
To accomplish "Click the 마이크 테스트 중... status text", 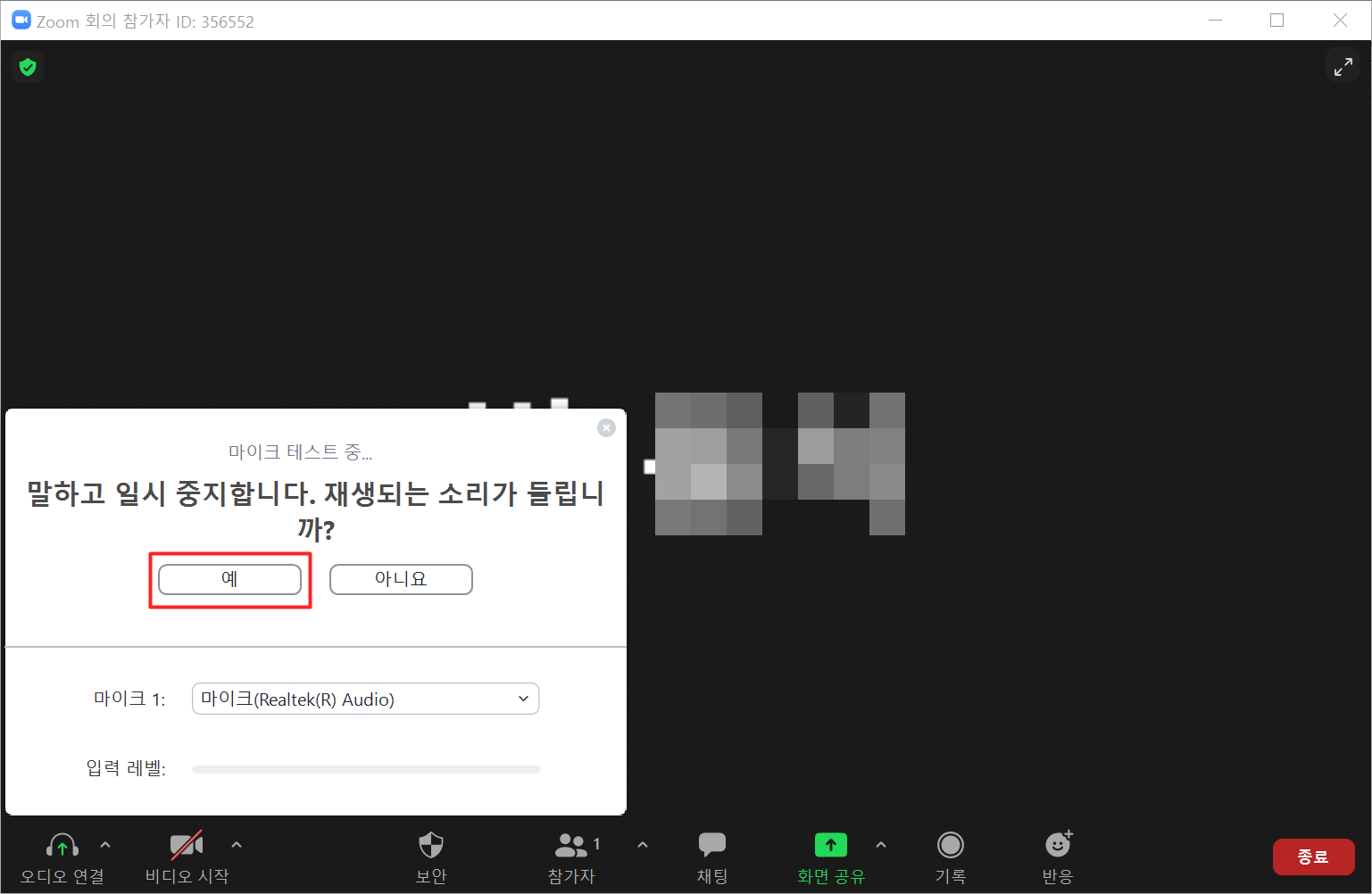I will point(301,452).
